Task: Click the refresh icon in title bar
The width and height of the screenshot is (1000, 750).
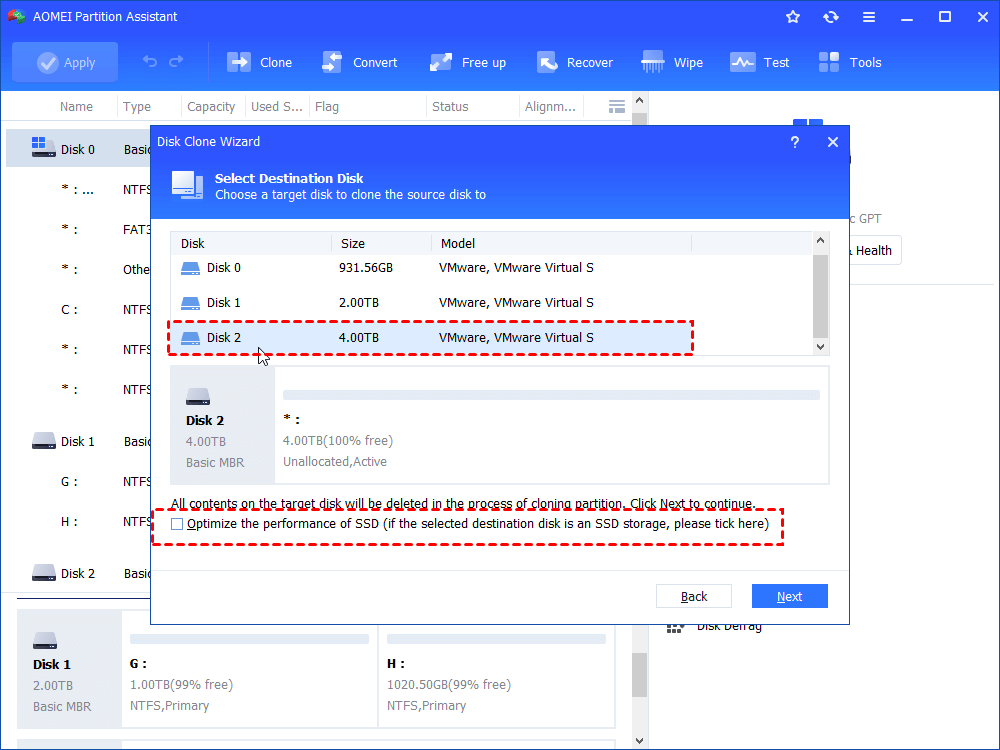Action: point(830,17)
